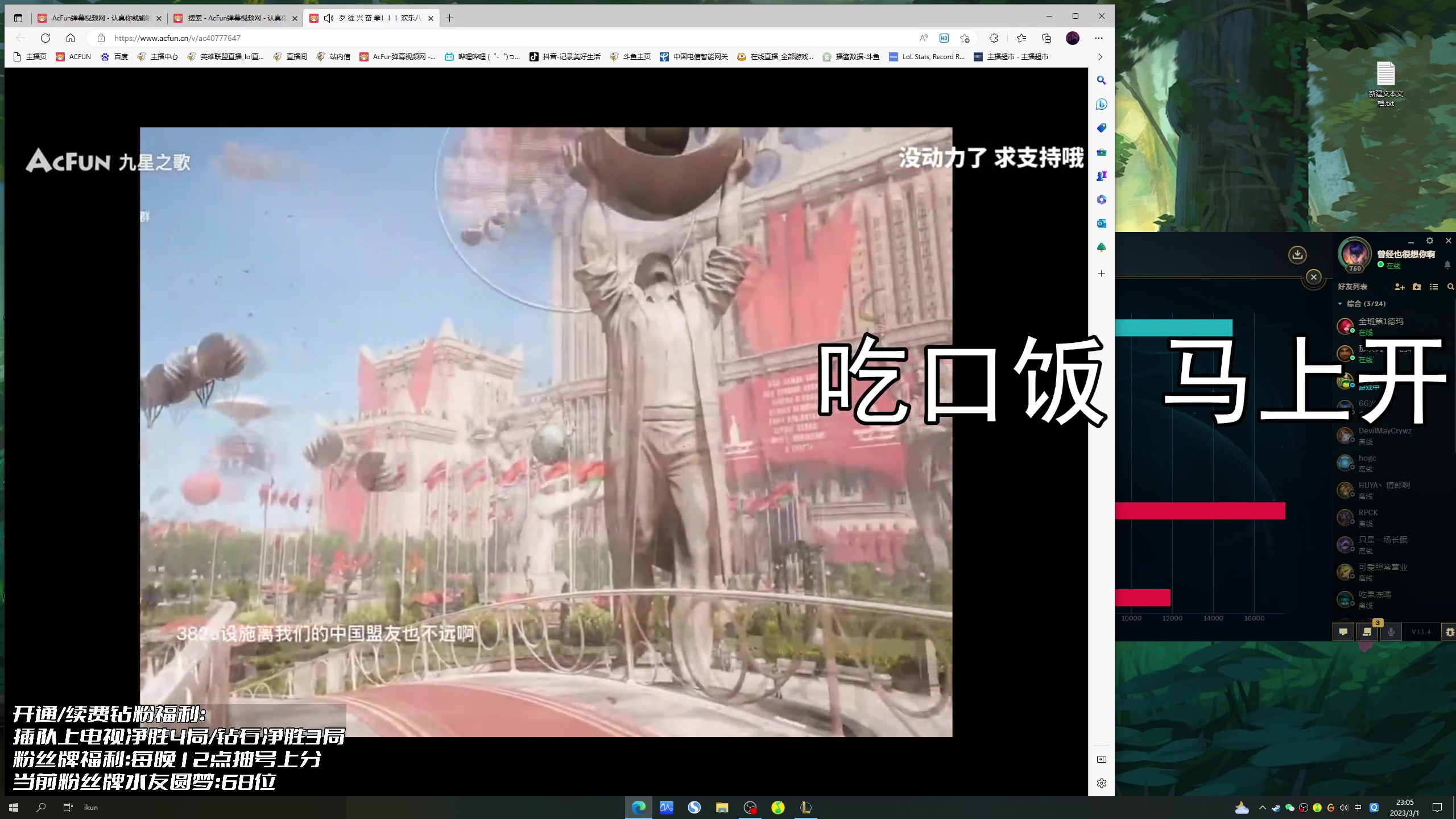1456x819 pixels.
Task: Open League client download icon
Action: 1297,254
